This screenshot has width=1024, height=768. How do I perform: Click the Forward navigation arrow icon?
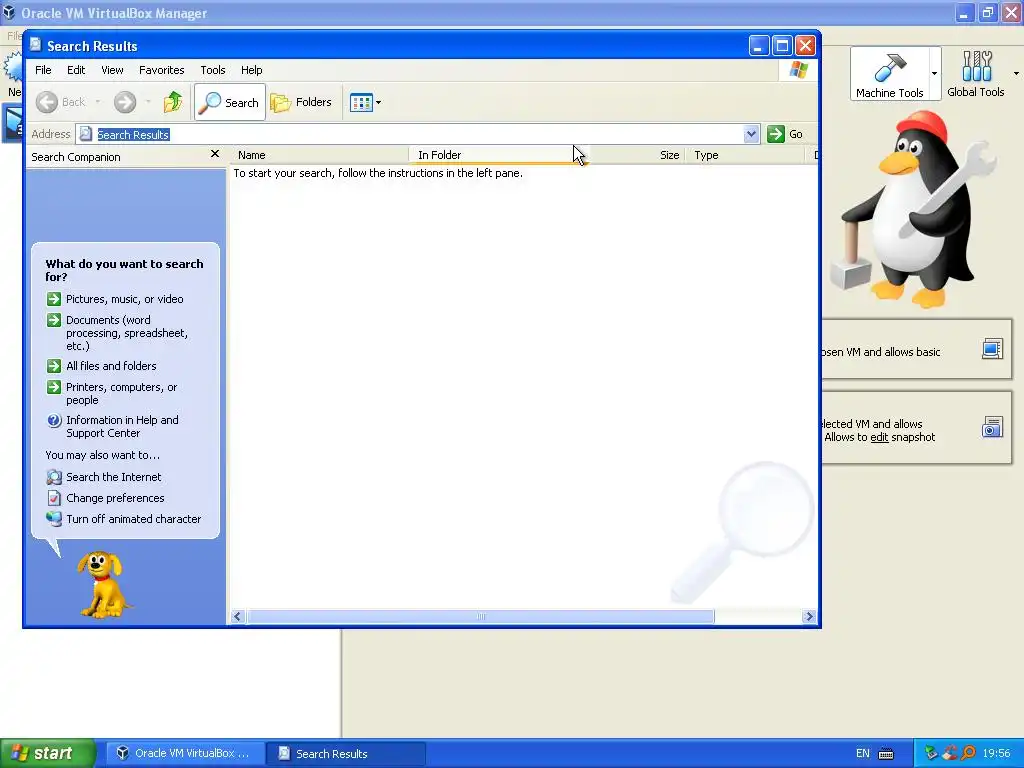(125, 102)
